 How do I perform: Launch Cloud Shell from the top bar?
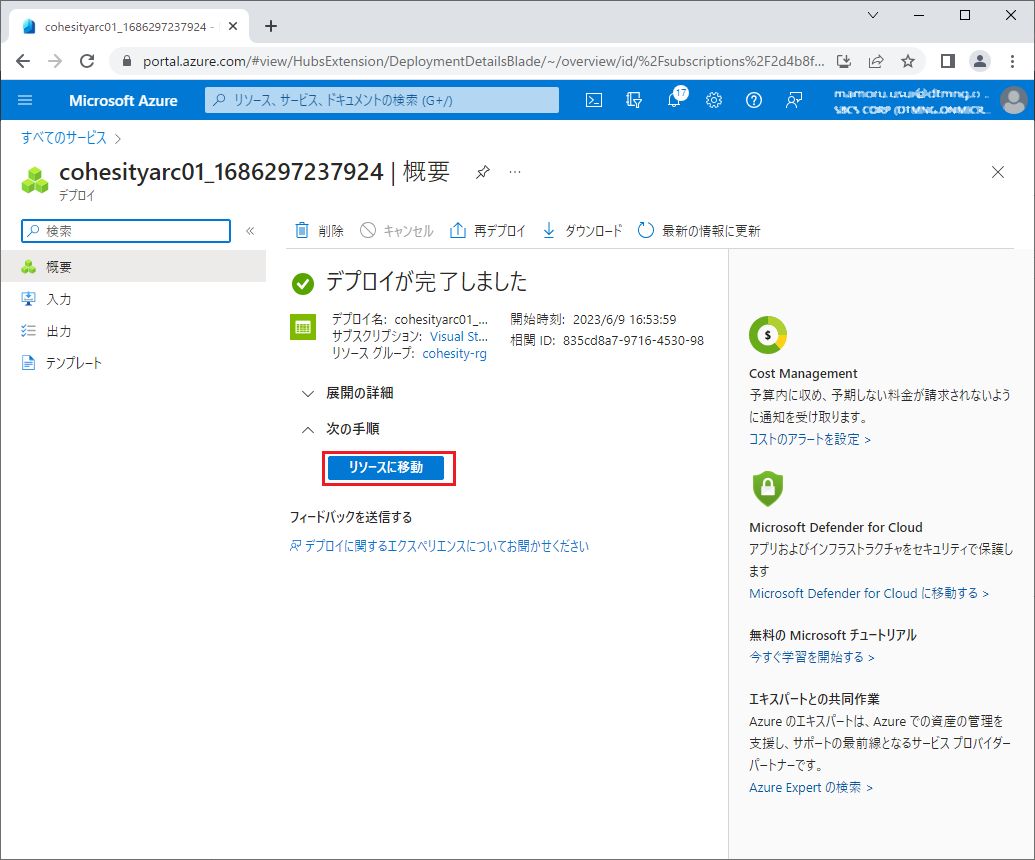click(x=594, y=100)
